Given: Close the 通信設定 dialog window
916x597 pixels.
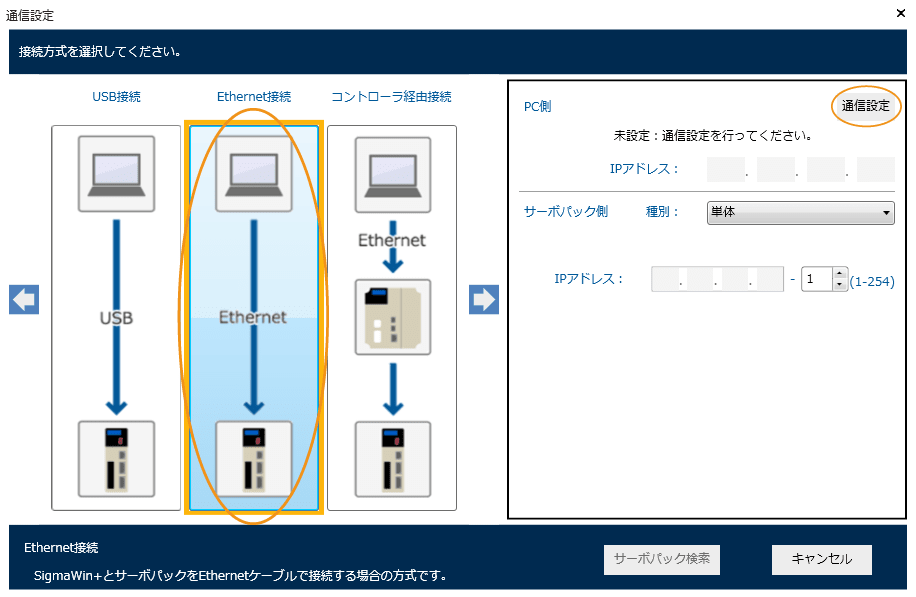Looking at the screenshot, I should coord(901,14).
